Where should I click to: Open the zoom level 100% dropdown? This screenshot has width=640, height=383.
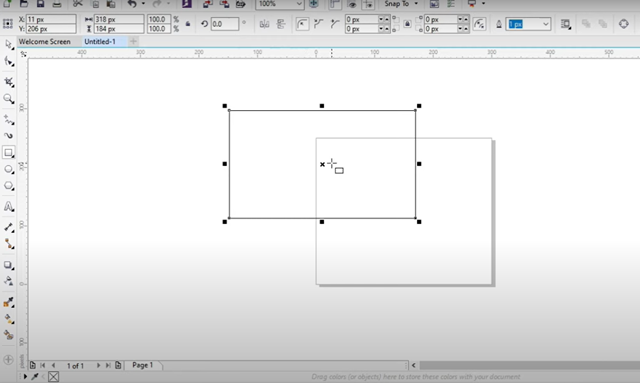click(280, 4)
